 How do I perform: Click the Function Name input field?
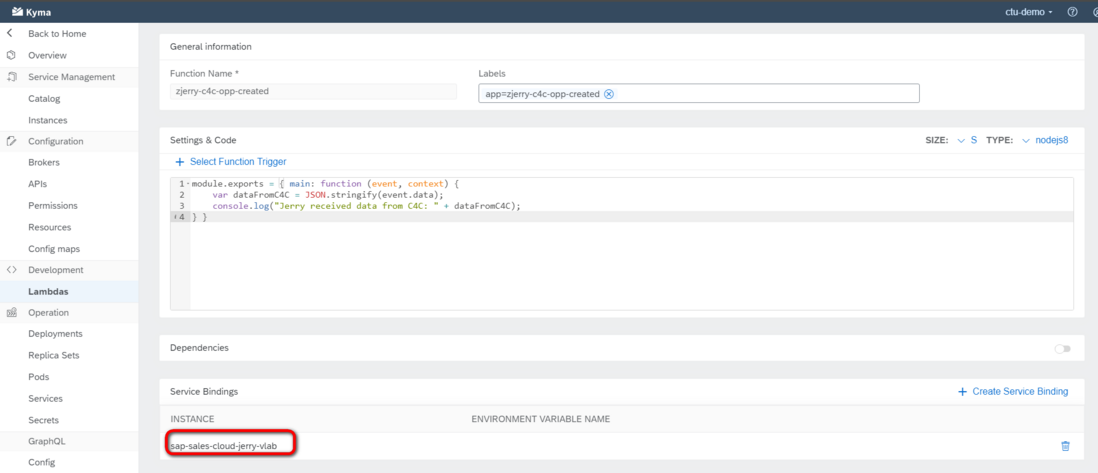point(313,91)
